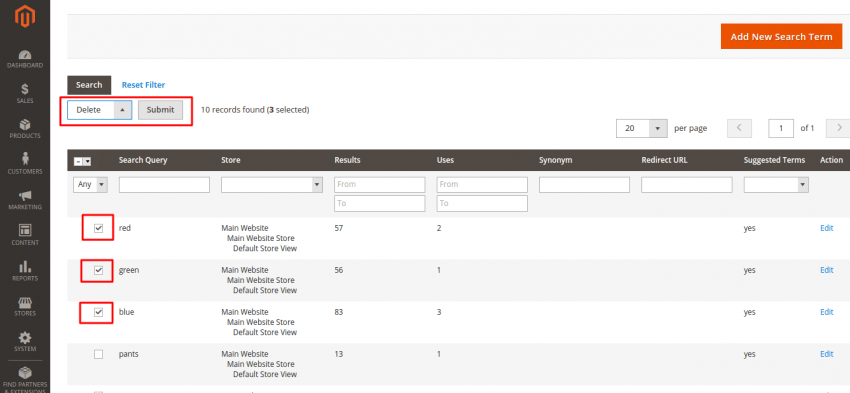850x393 pixels.
Task: Sort by Search Query column header
Action: (x=143, y=160)
